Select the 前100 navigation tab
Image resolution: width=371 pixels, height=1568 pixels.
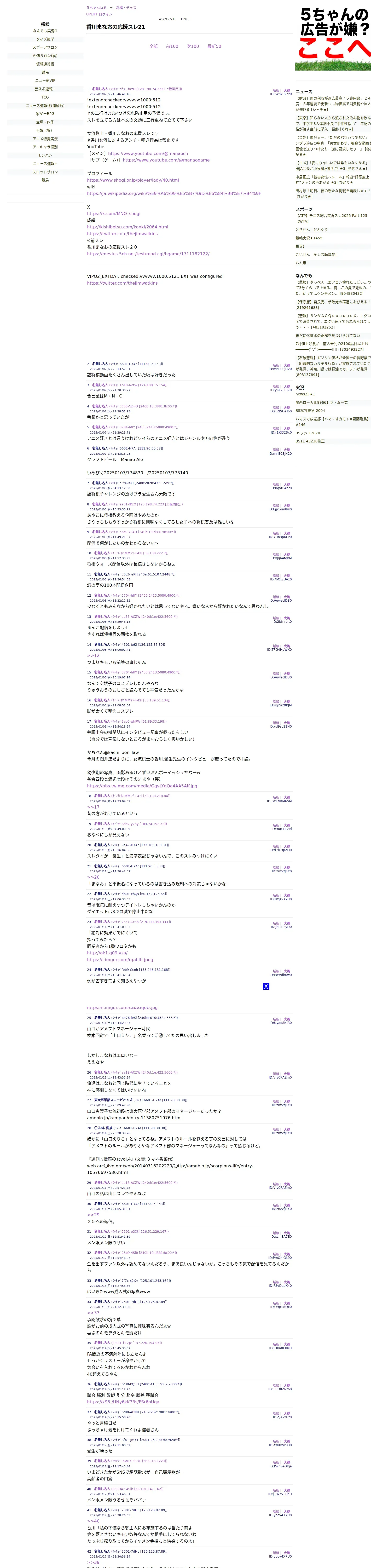pos(172,46)
